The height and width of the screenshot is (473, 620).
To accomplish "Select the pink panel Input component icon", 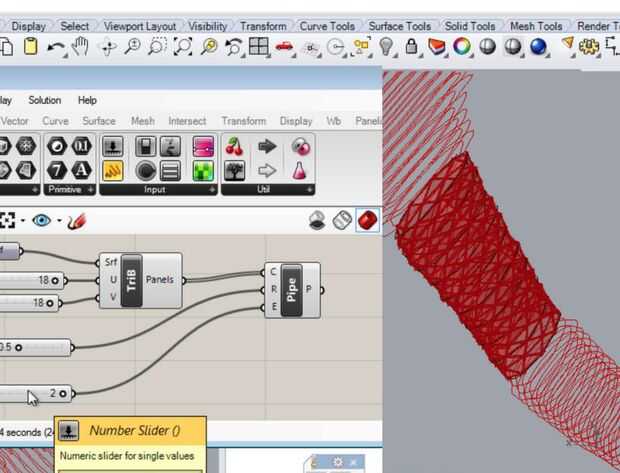I will click(x=204, y=146).
